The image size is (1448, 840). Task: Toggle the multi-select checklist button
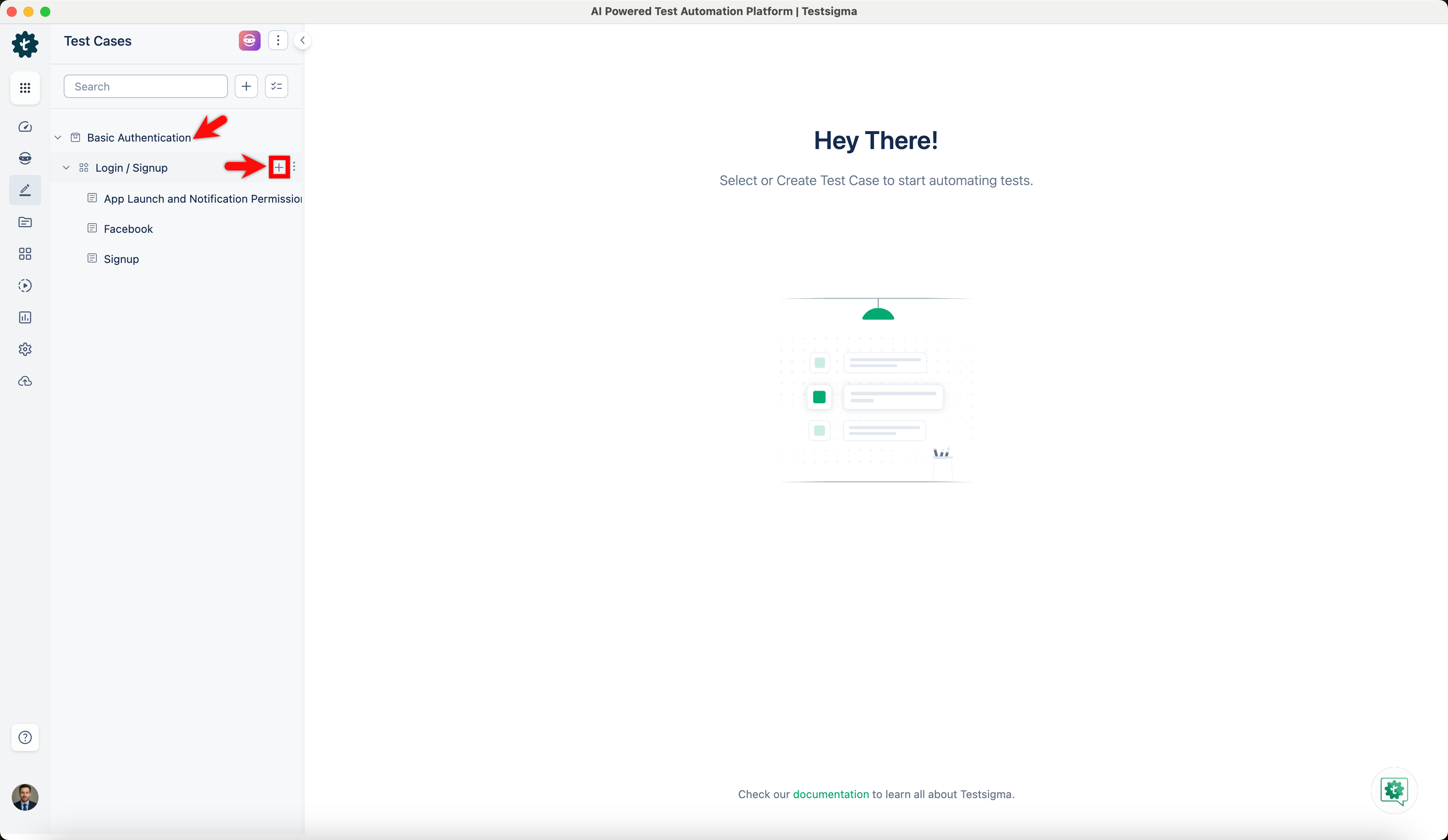277,86
